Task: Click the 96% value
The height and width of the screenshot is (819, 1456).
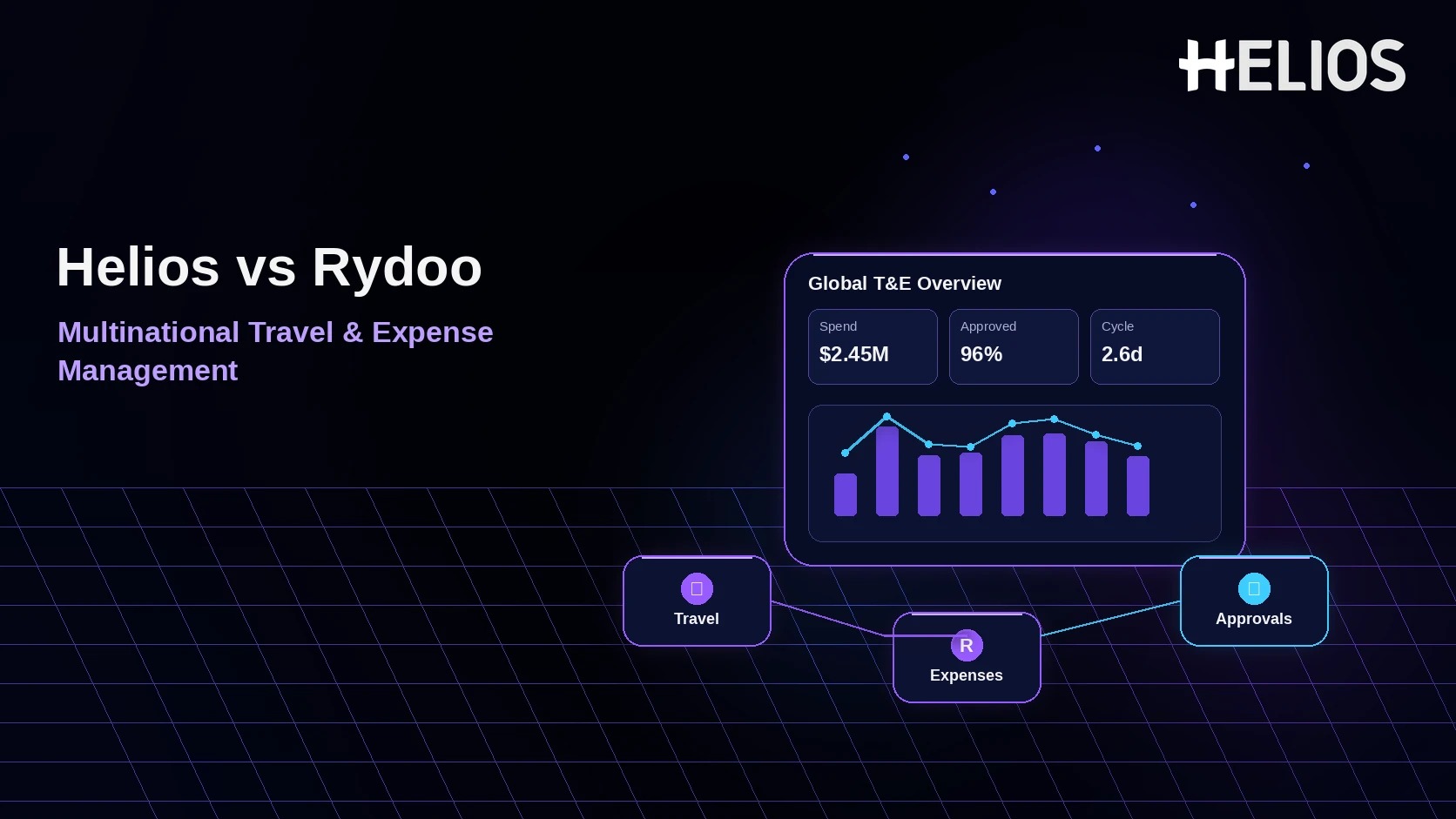Action: click(x=981, y=354)
